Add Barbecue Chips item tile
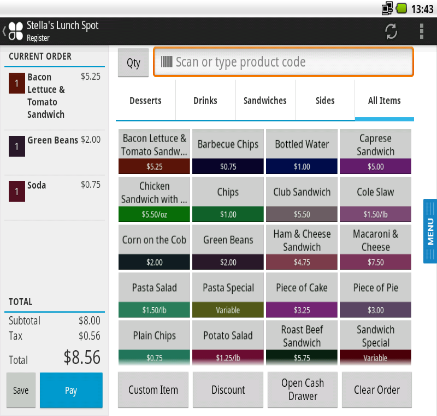The width and height of the screenshot is (437, 416). (x=228, y=152)
